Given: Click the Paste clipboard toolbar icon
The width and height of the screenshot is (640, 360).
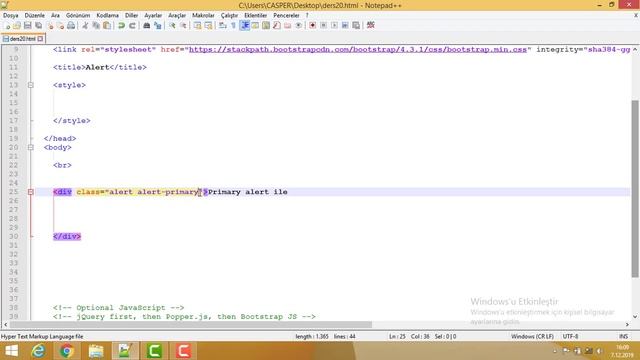Looking at the screenshot, I should 107,25.
